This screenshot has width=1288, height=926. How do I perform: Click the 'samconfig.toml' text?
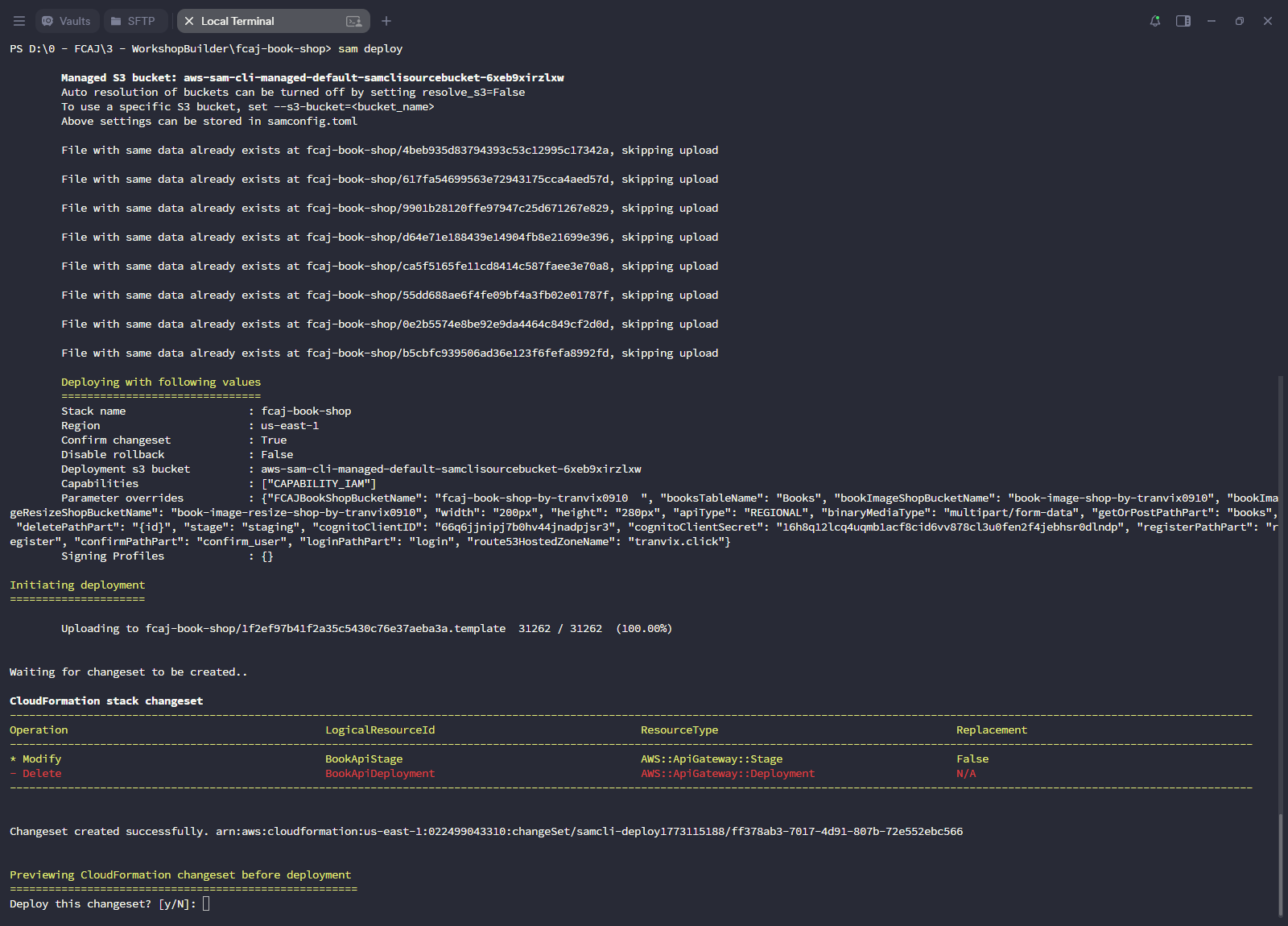[312, 121]
